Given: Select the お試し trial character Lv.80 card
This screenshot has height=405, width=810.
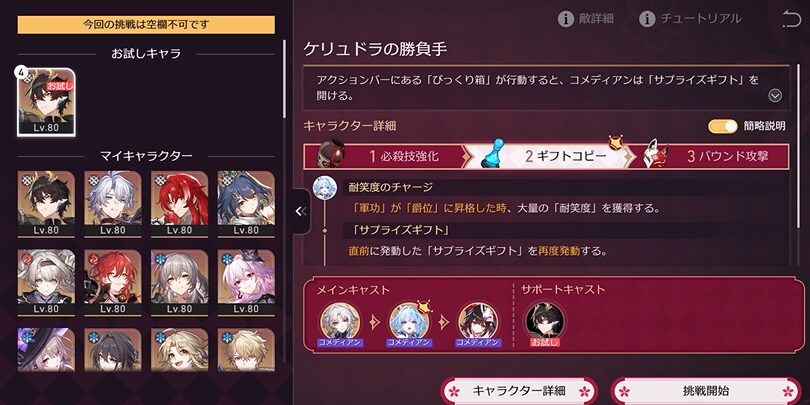Looking at the screenshot, I should pyautogui.click(x=46, y=102).
